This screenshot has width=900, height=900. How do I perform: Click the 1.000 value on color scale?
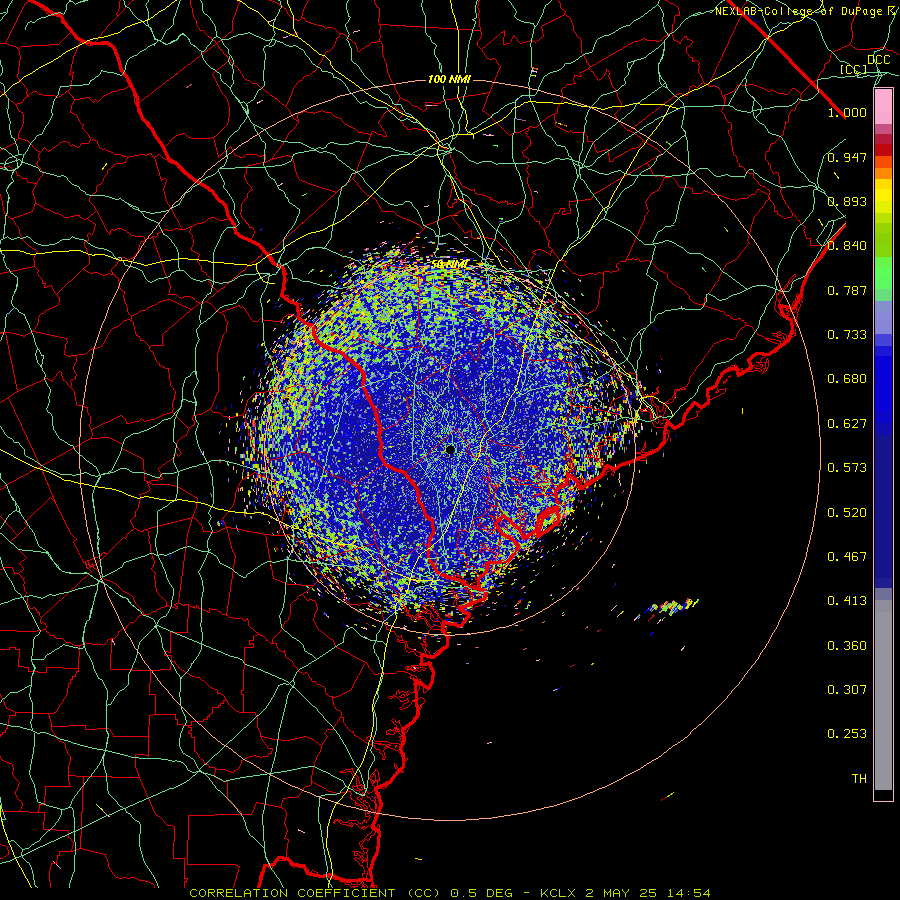click(847, 112)
